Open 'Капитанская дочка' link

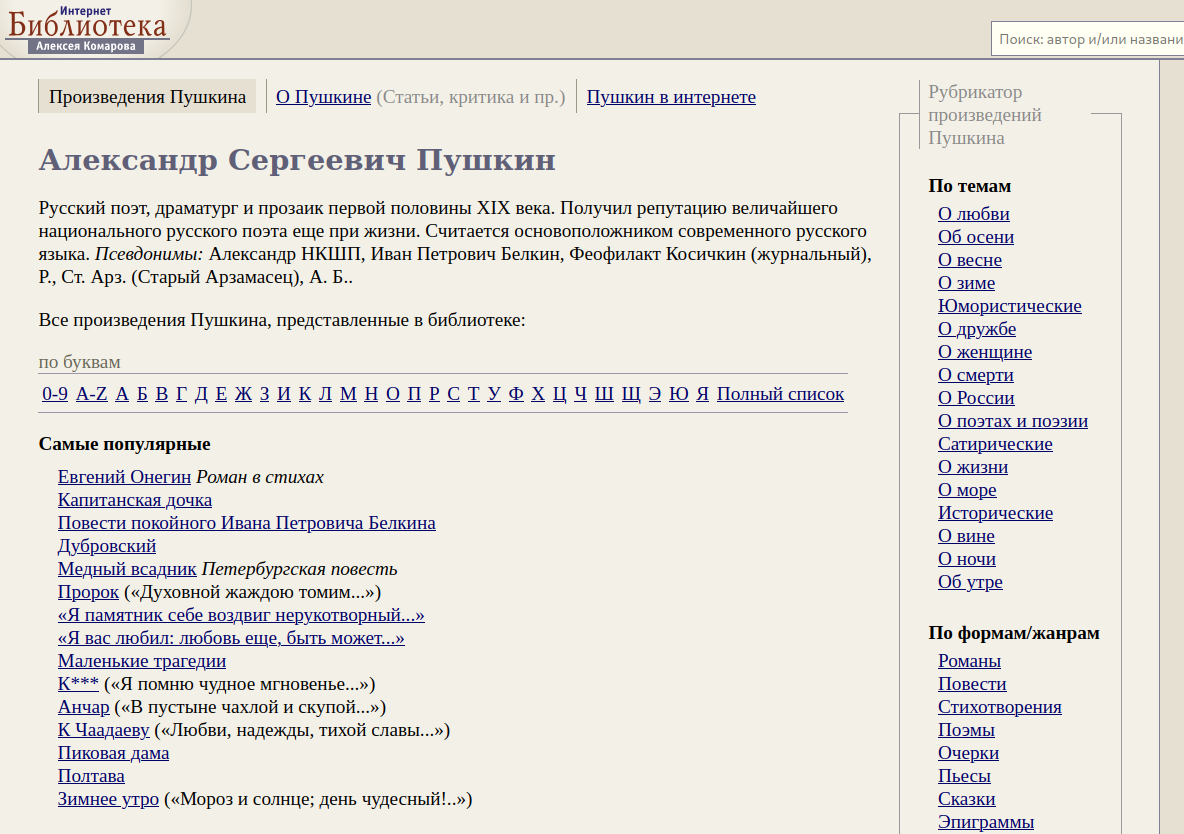(x=135, y=500)
